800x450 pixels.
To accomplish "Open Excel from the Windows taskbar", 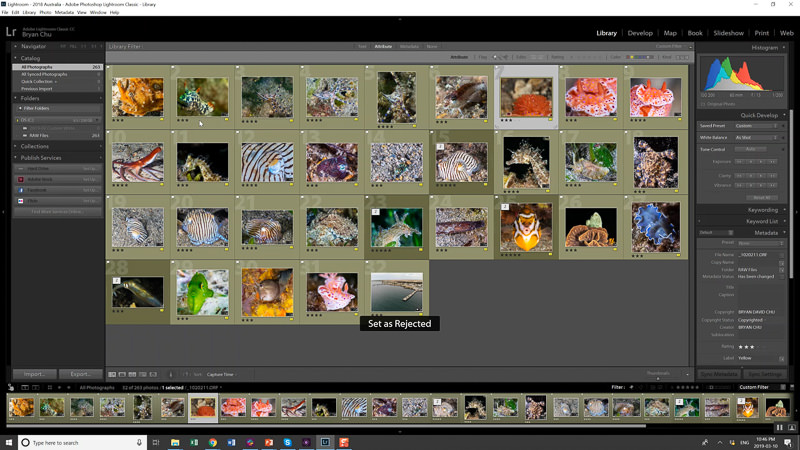I will point(193,442).
